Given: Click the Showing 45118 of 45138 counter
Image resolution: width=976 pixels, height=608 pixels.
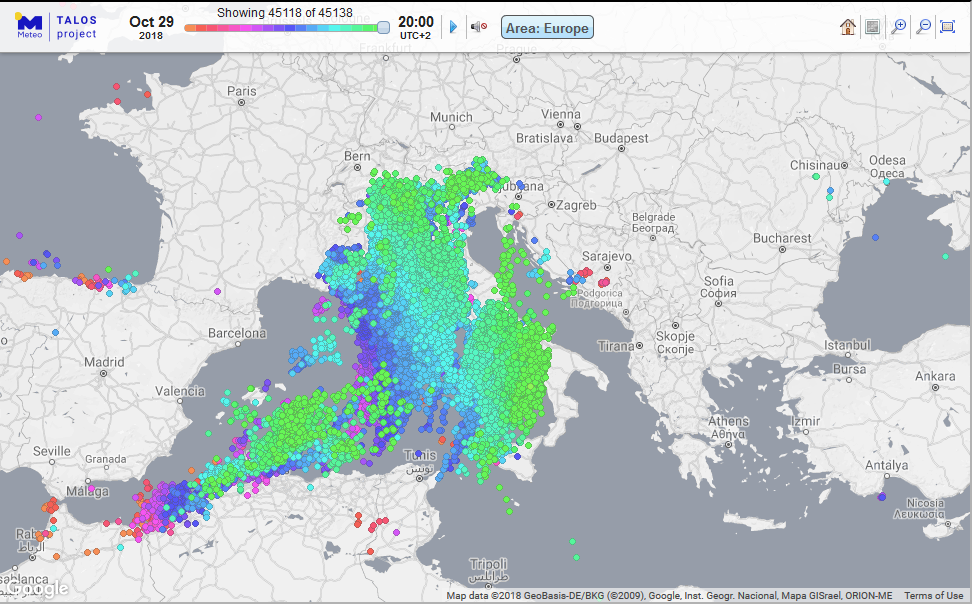Looking at the screenshot, I should click(284, 12).
